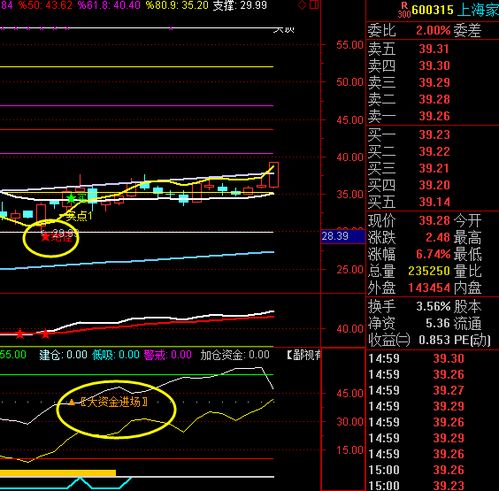Click the green star buy marker on the candlestick chart
This screenshot has height=491, width=499.
tap(71, 198)
